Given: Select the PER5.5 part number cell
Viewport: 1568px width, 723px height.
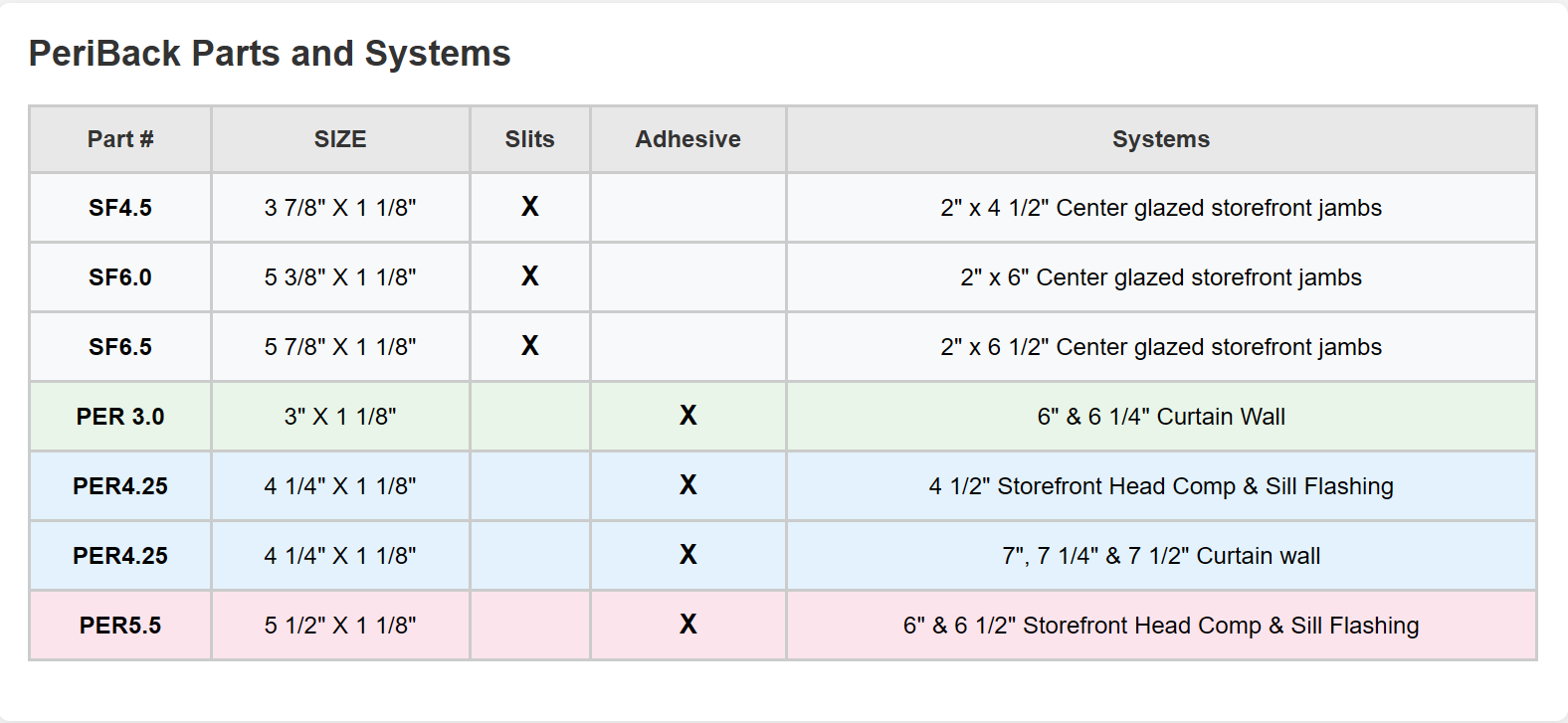Looking at the screenshot, I should pyautogui.click(x=120, y=626).
